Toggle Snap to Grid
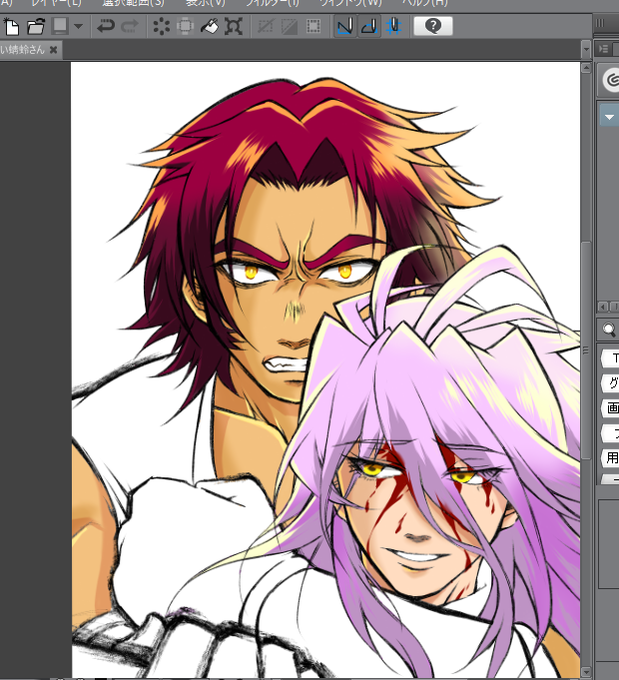 pyautogui.click(x=393, y=26)
